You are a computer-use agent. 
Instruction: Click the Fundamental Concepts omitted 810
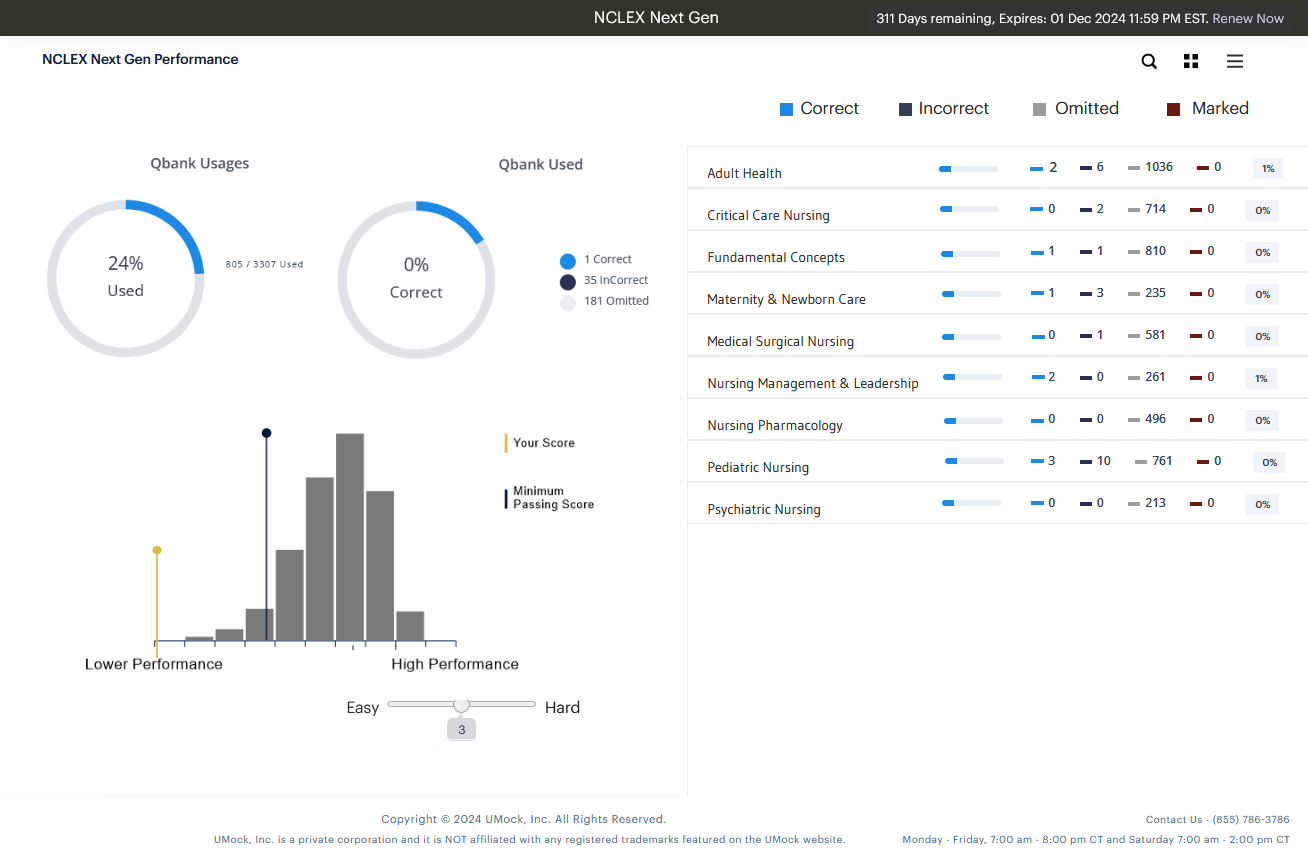1156,251
